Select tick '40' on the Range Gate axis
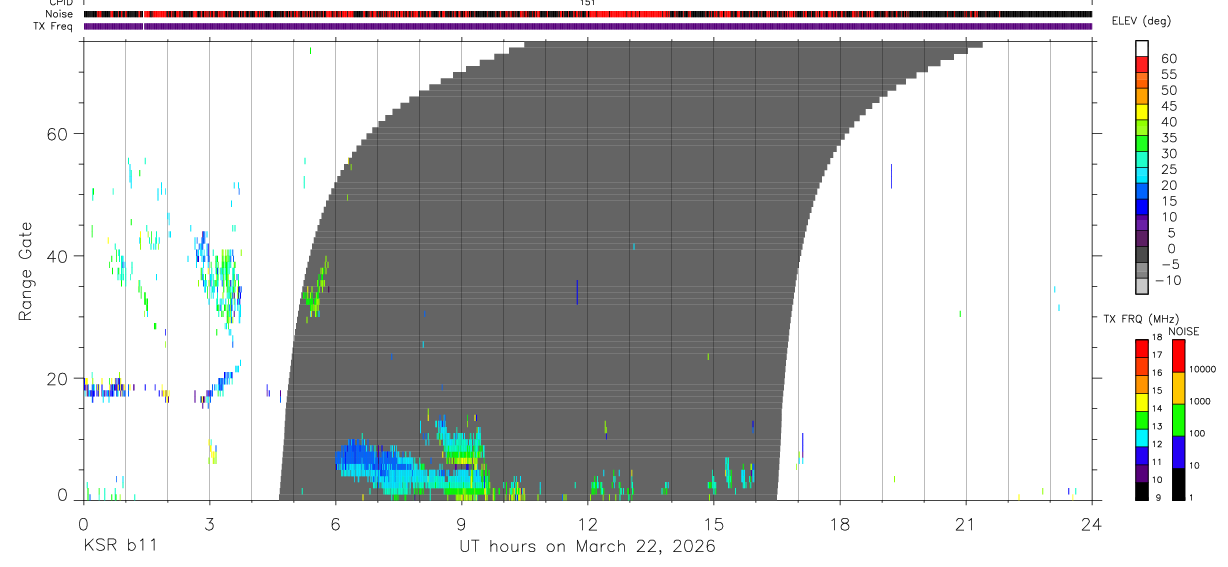The height and width of the screenshot is (567, 1228). pos(57,256)
